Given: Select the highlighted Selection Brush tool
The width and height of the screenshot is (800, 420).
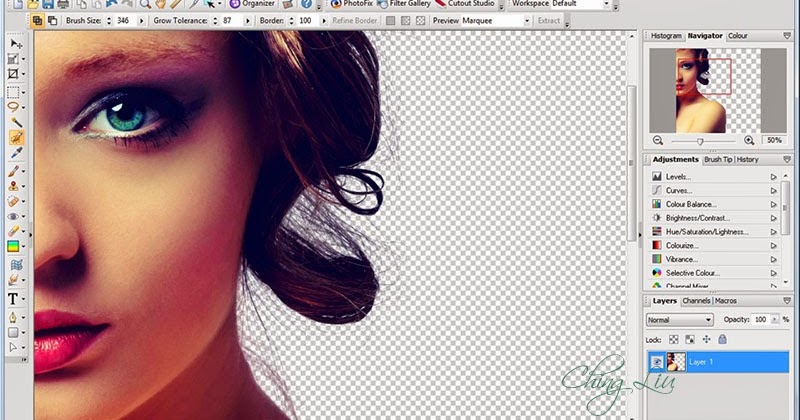Looking at the screenshot, I should coord(16,137).
